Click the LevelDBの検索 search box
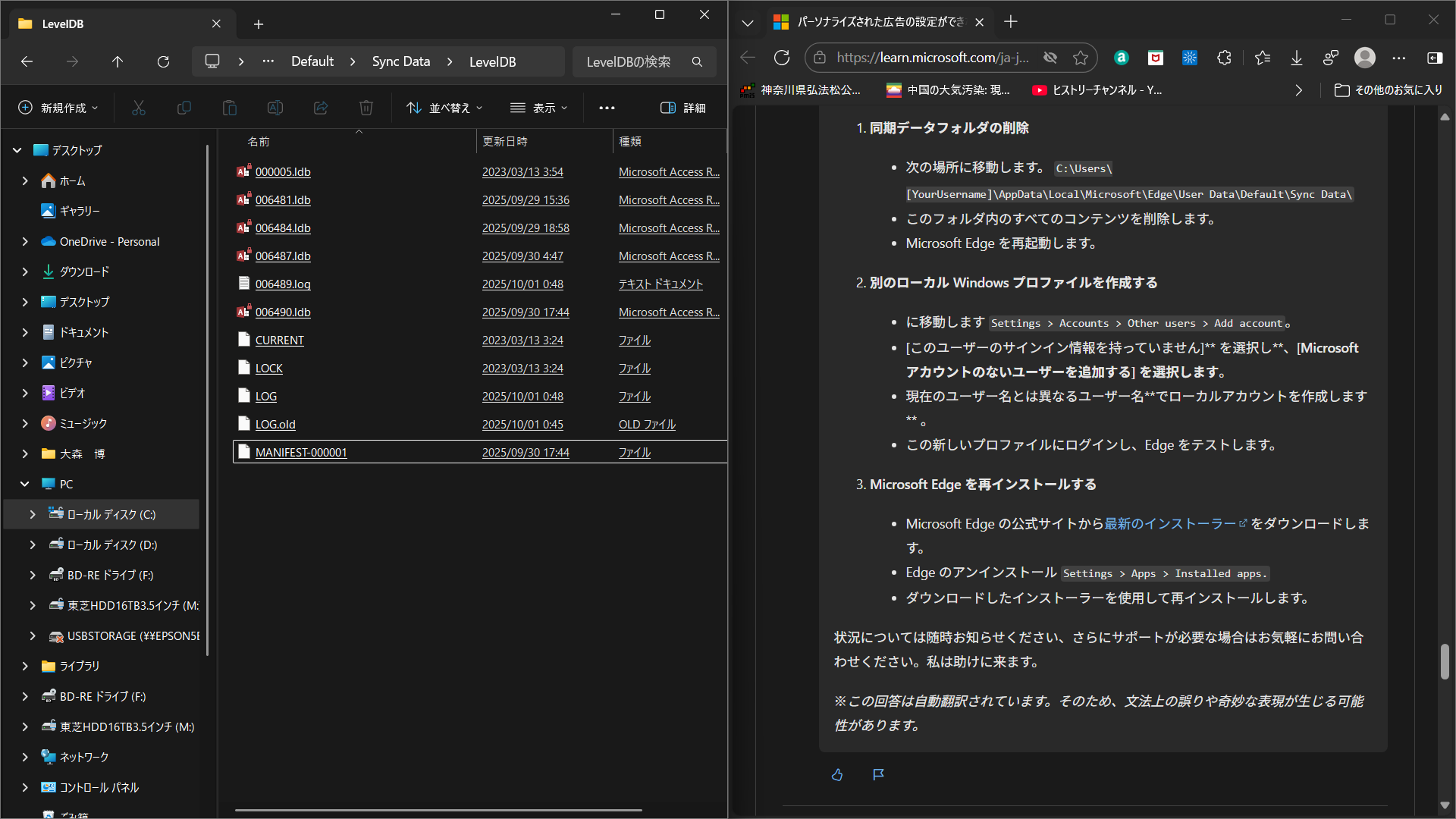The width and height of the screenshot is (1456, 819). pyautogui.click(x=644, y=61)
